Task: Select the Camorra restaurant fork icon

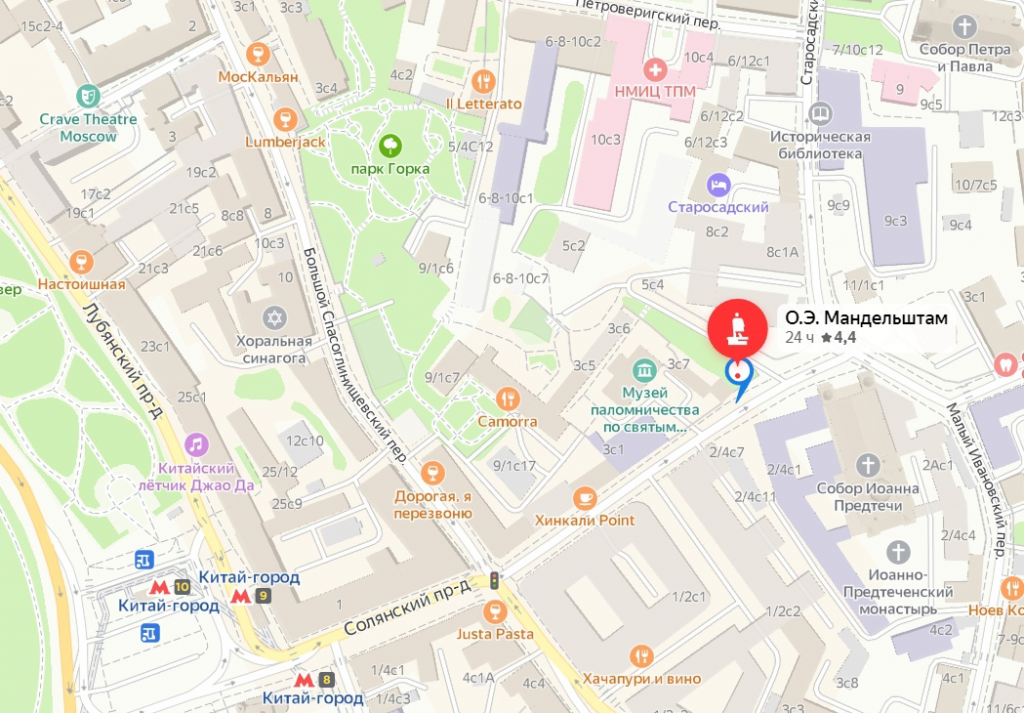Action: click(x=507, y=398)
